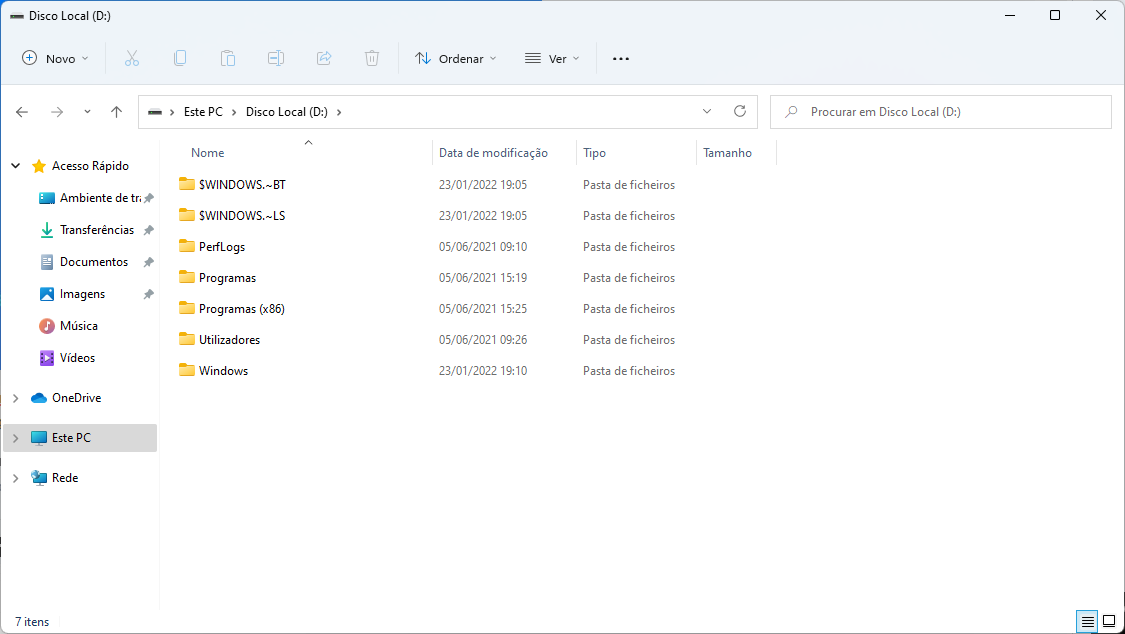Open Imagens in quick access
Screen dimensions: 1125x634
(83, 294)
